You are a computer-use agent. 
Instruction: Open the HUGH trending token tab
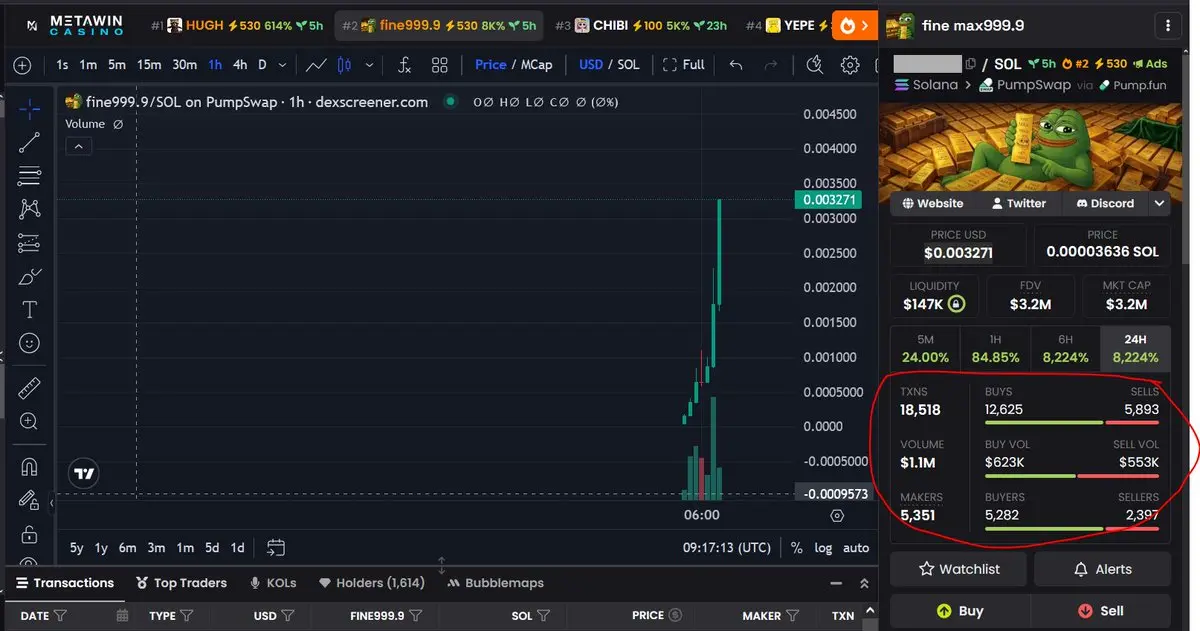237,25
